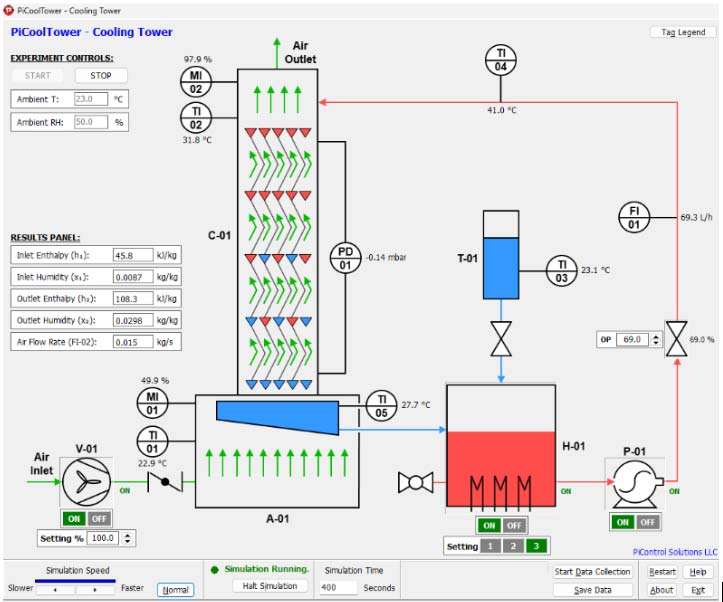Click the Simulation Time field

tap(338, 587)
